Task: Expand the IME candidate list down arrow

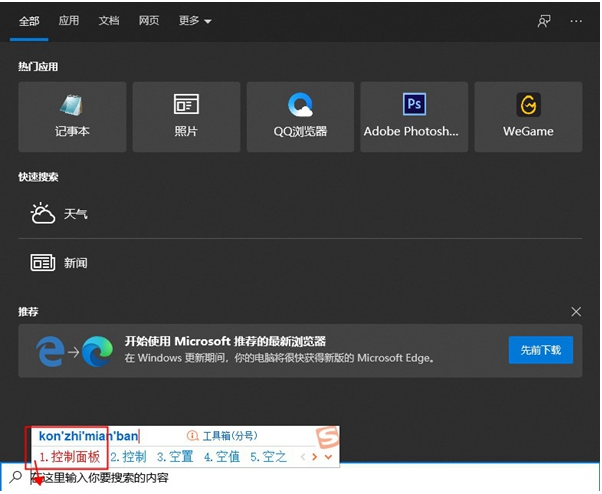Action: (x=327, y=457)
